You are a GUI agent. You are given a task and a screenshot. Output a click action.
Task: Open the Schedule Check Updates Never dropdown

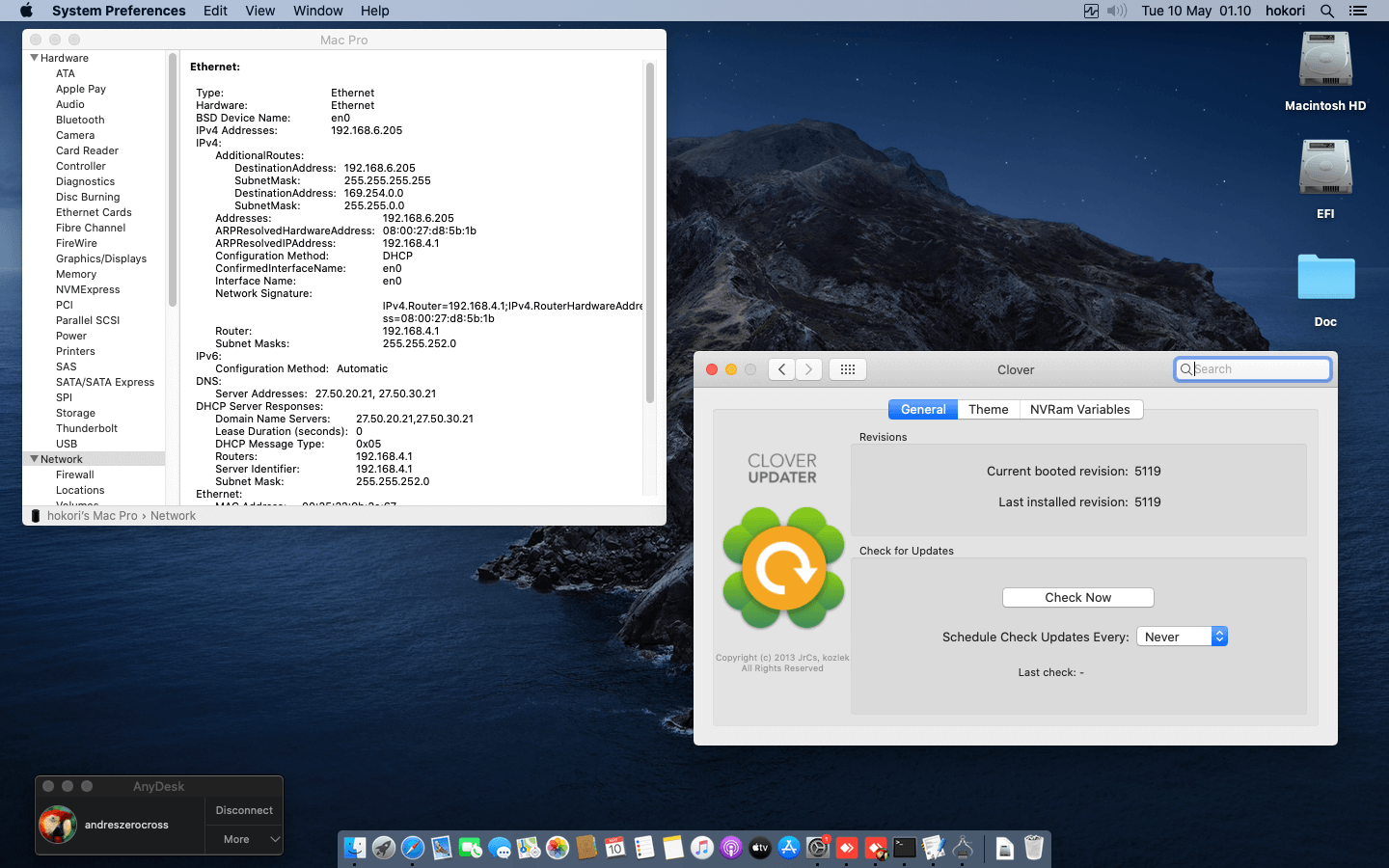click(x=1182, y=637)
